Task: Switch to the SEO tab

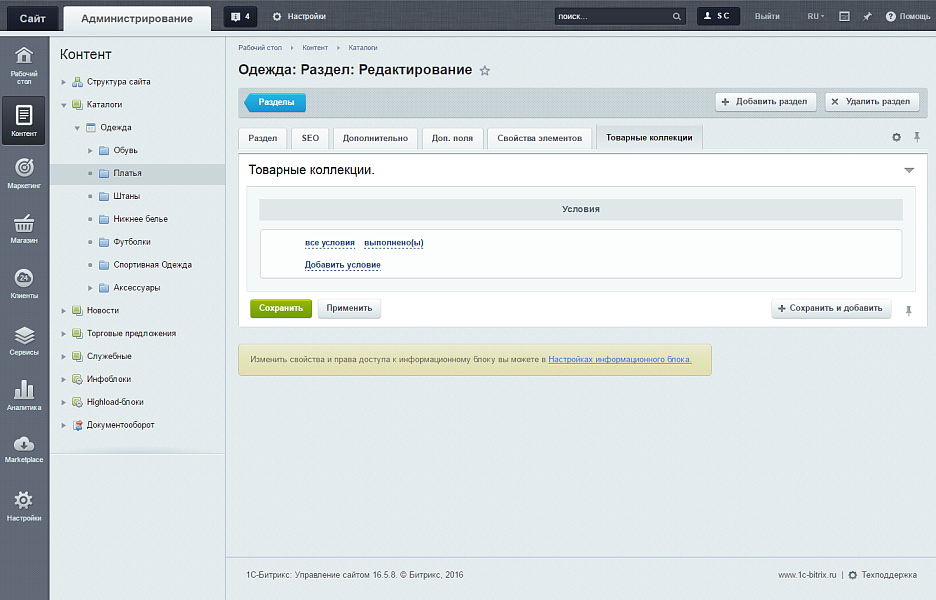Action: tap(310, 137)
